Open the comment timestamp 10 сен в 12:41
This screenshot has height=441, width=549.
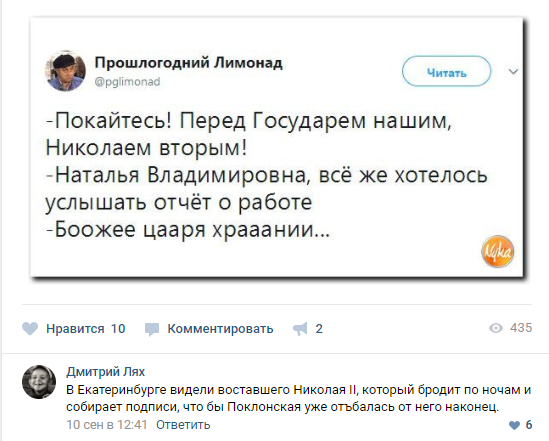point(107,425)
